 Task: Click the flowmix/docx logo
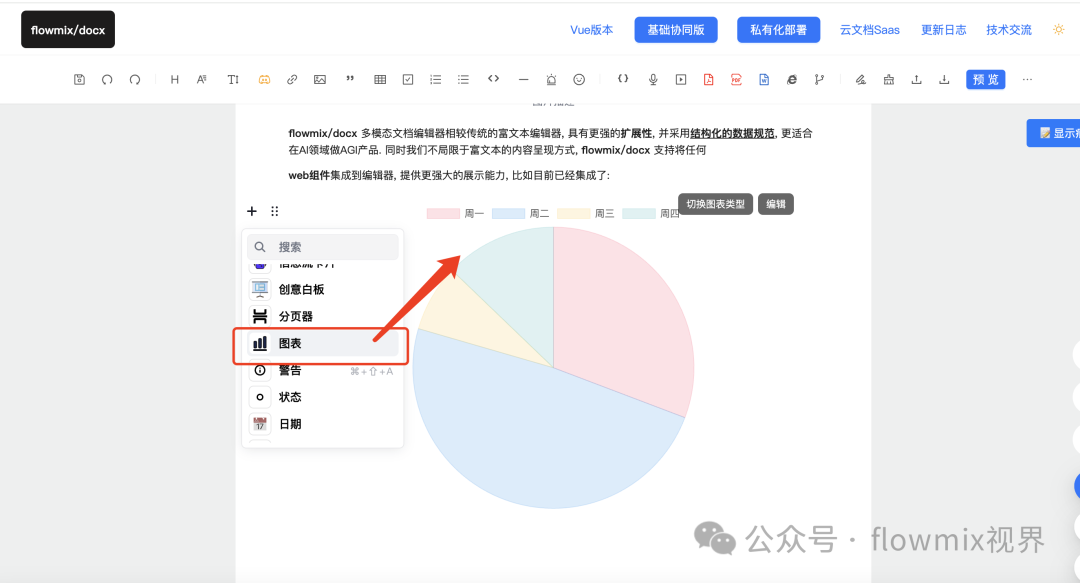click(68, 30)
